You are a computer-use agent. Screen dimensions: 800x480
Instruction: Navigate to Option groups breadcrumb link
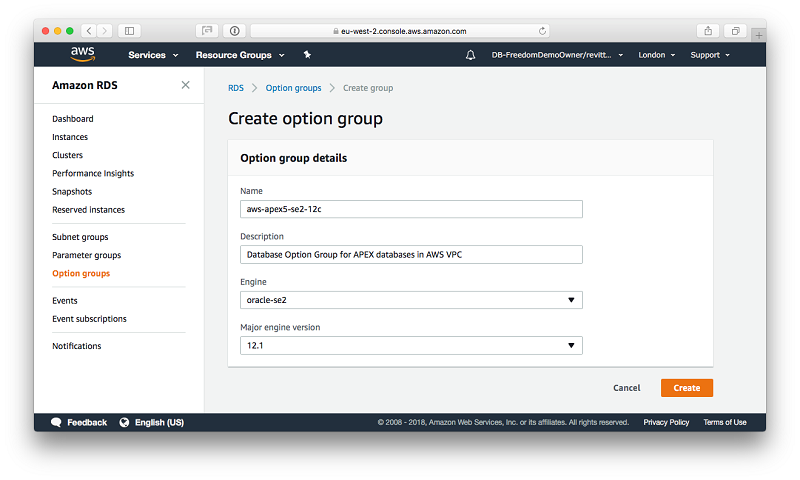[x=293, y=88]
